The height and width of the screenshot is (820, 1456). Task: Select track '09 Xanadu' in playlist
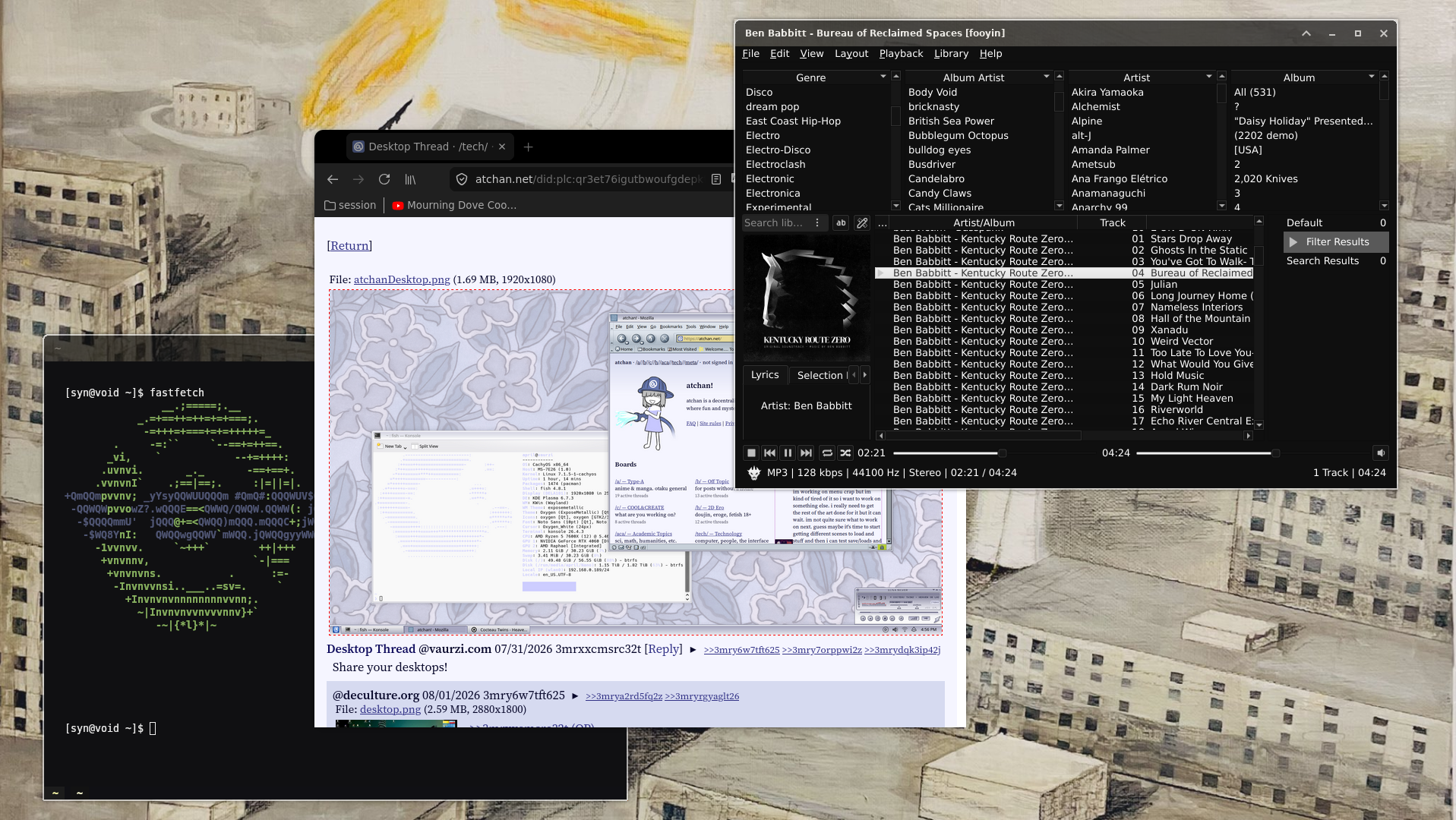pyautogui.click(x=1063, y=330)
